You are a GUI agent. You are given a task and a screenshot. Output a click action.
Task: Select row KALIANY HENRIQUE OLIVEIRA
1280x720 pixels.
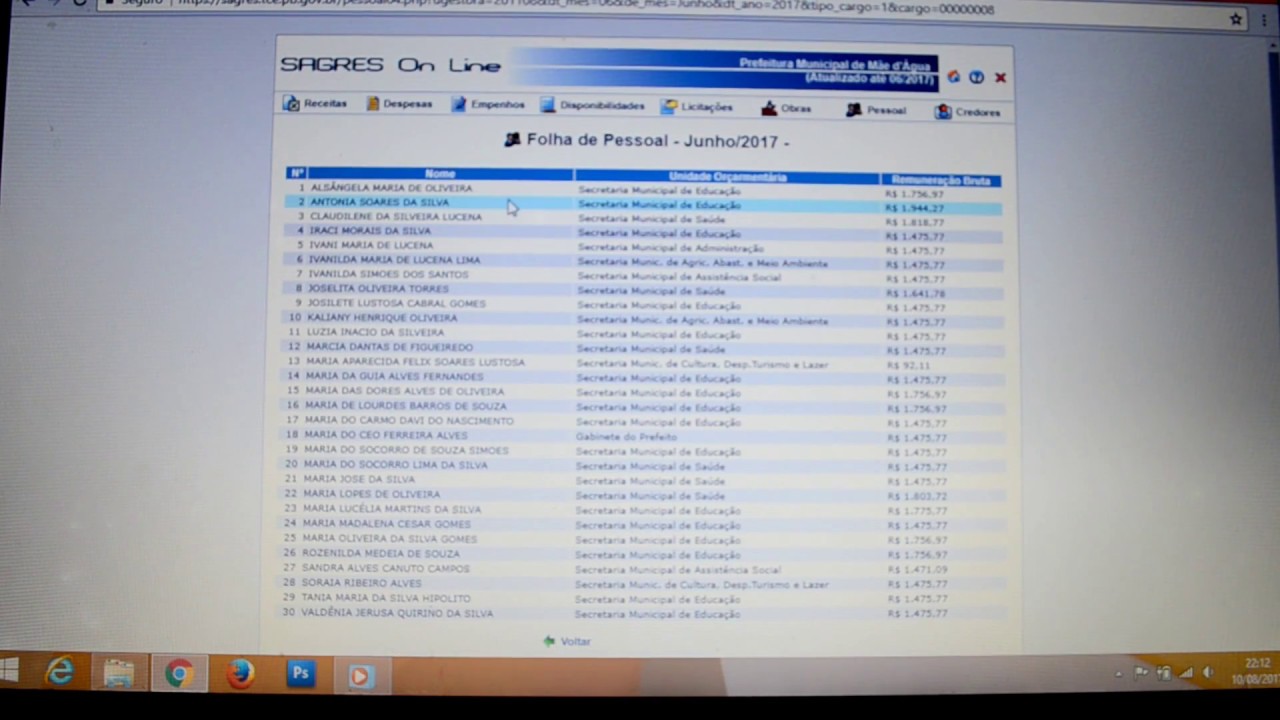(643, 320)
